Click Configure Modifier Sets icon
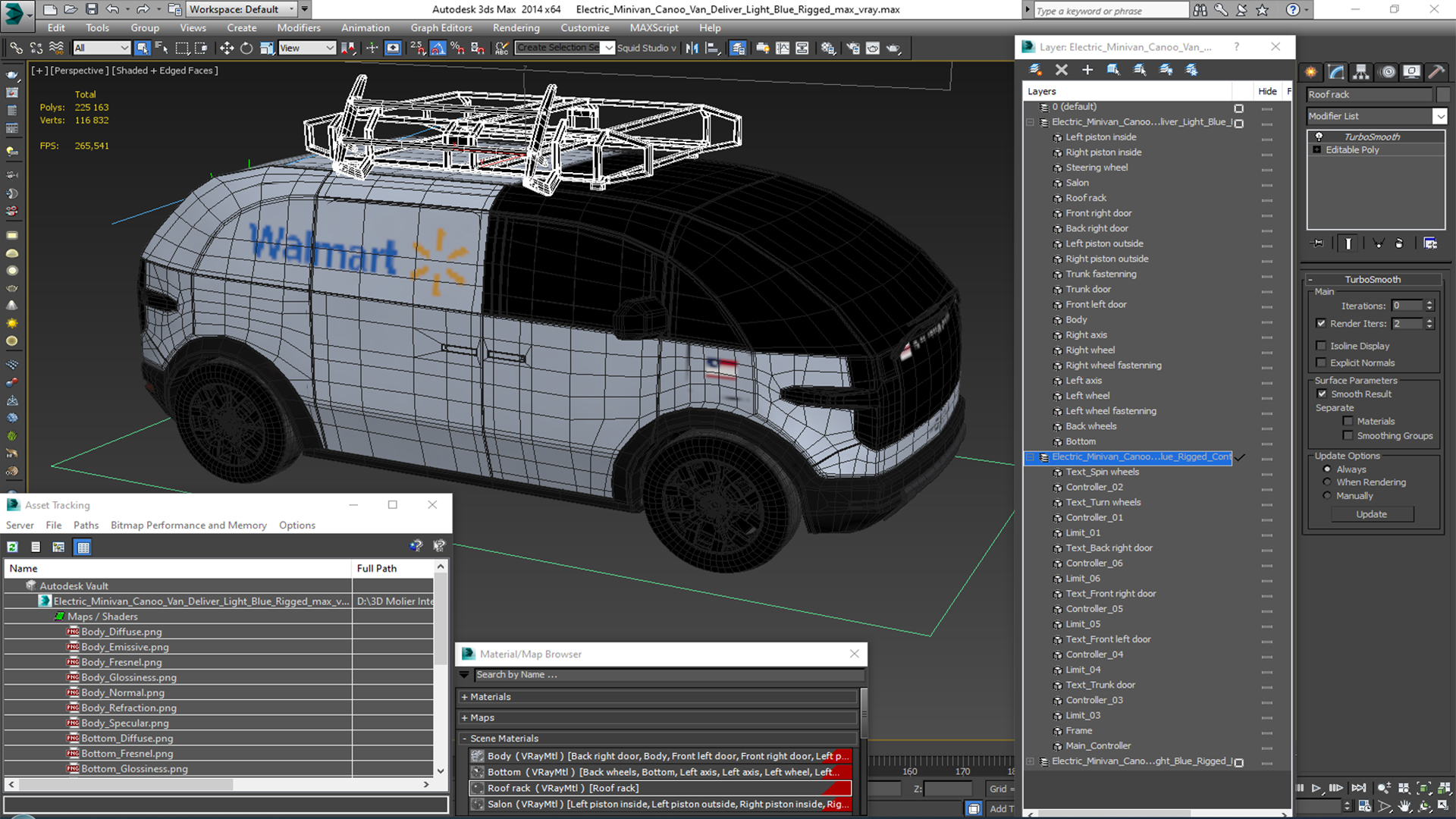This screenshot has width=1456, height=819. click(x=1430, y=243)
